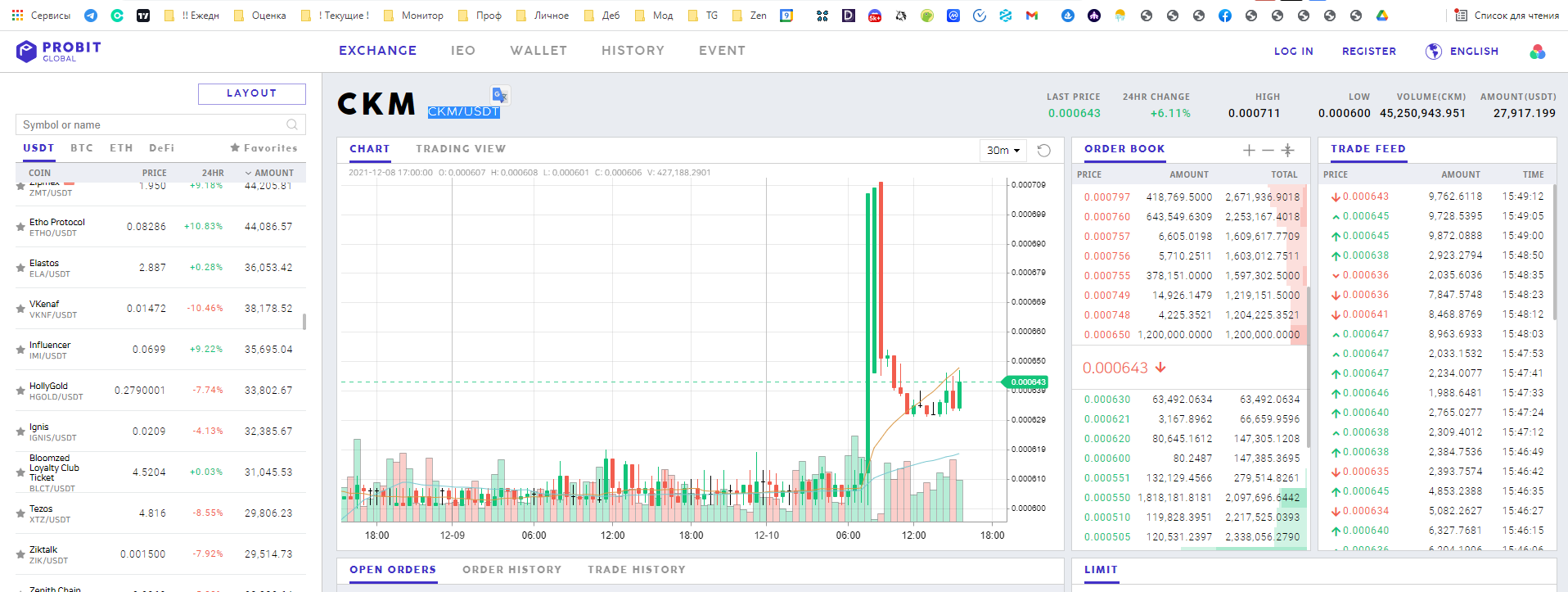This screenshot has height=592, width=1568.
Task: Favorite the Ignis star
Action: click(x=20, y=432)
